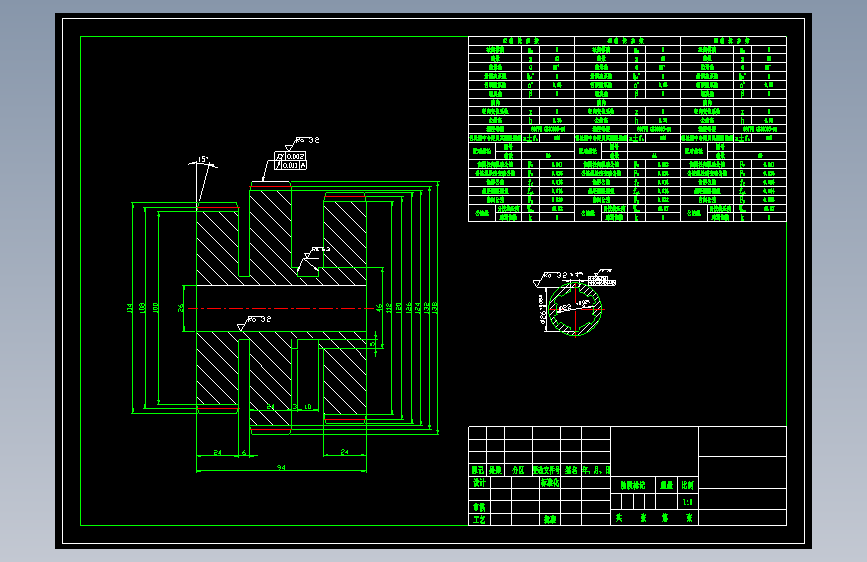The width and height of the screenshot is (867, 562).
Task: Select the 0.01 A runout tolerance frame
Action: (290, 165)
